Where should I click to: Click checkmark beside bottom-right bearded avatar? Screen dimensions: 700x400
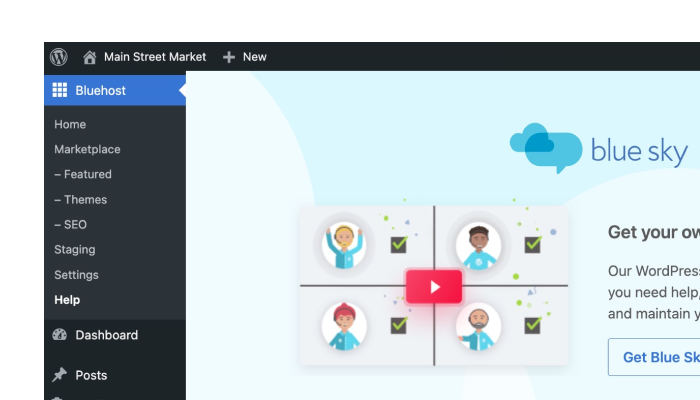click(x=533, y=325)
